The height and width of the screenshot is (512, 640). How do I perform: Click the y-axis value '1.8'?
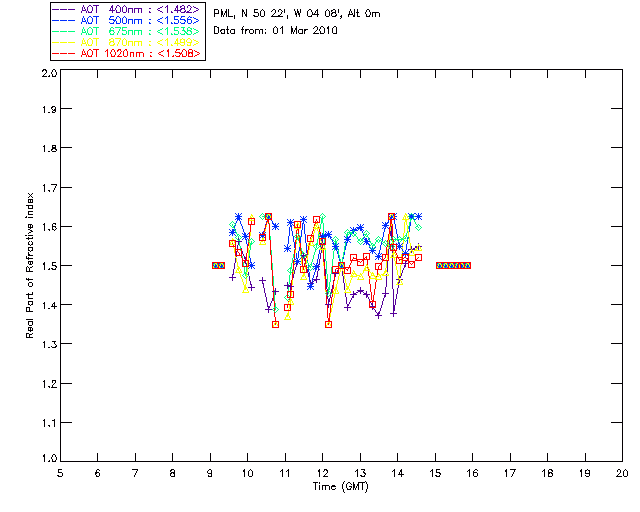tap(49, 148)
